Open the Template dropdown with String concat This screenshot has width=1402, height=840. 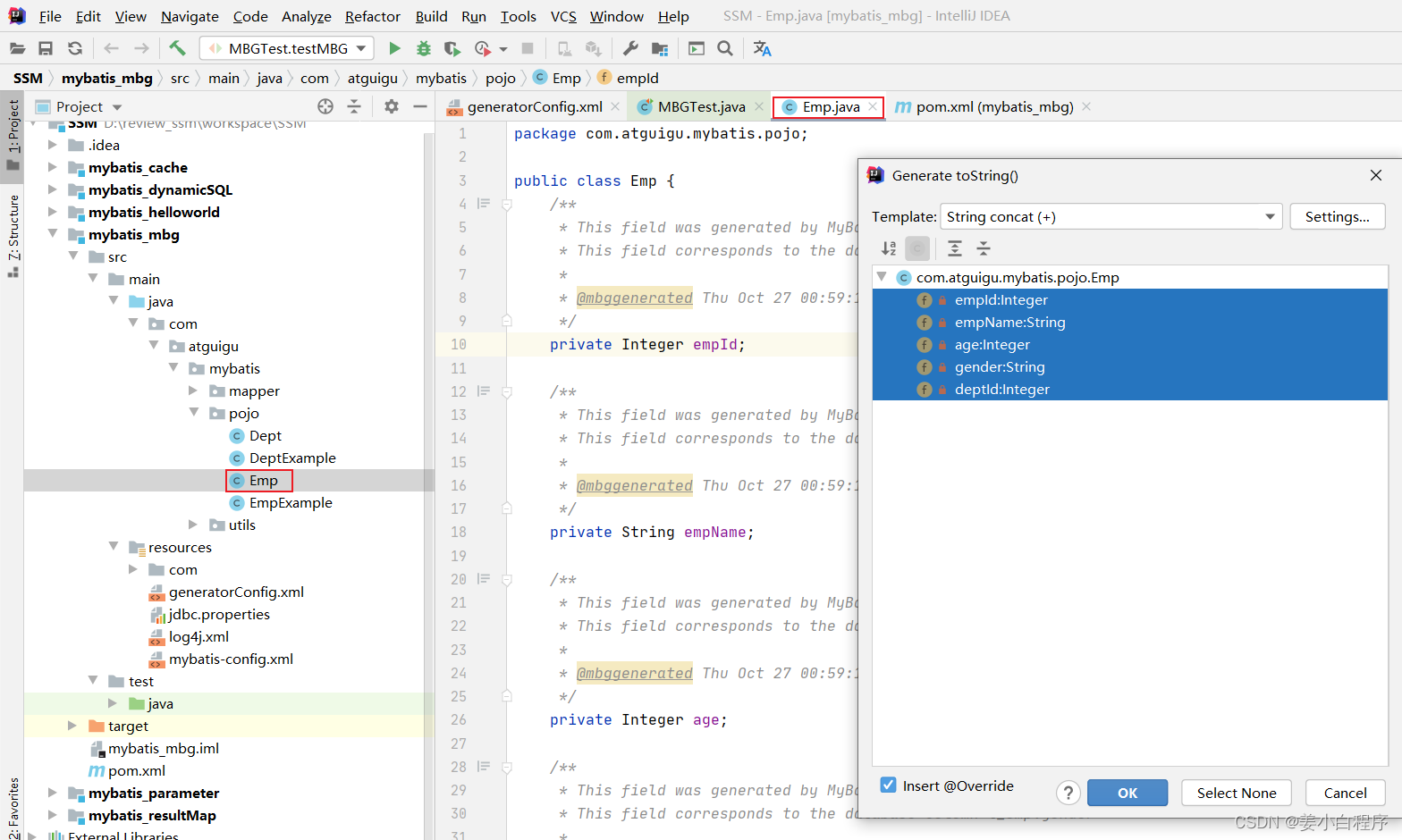click(x=1111, y=216)
